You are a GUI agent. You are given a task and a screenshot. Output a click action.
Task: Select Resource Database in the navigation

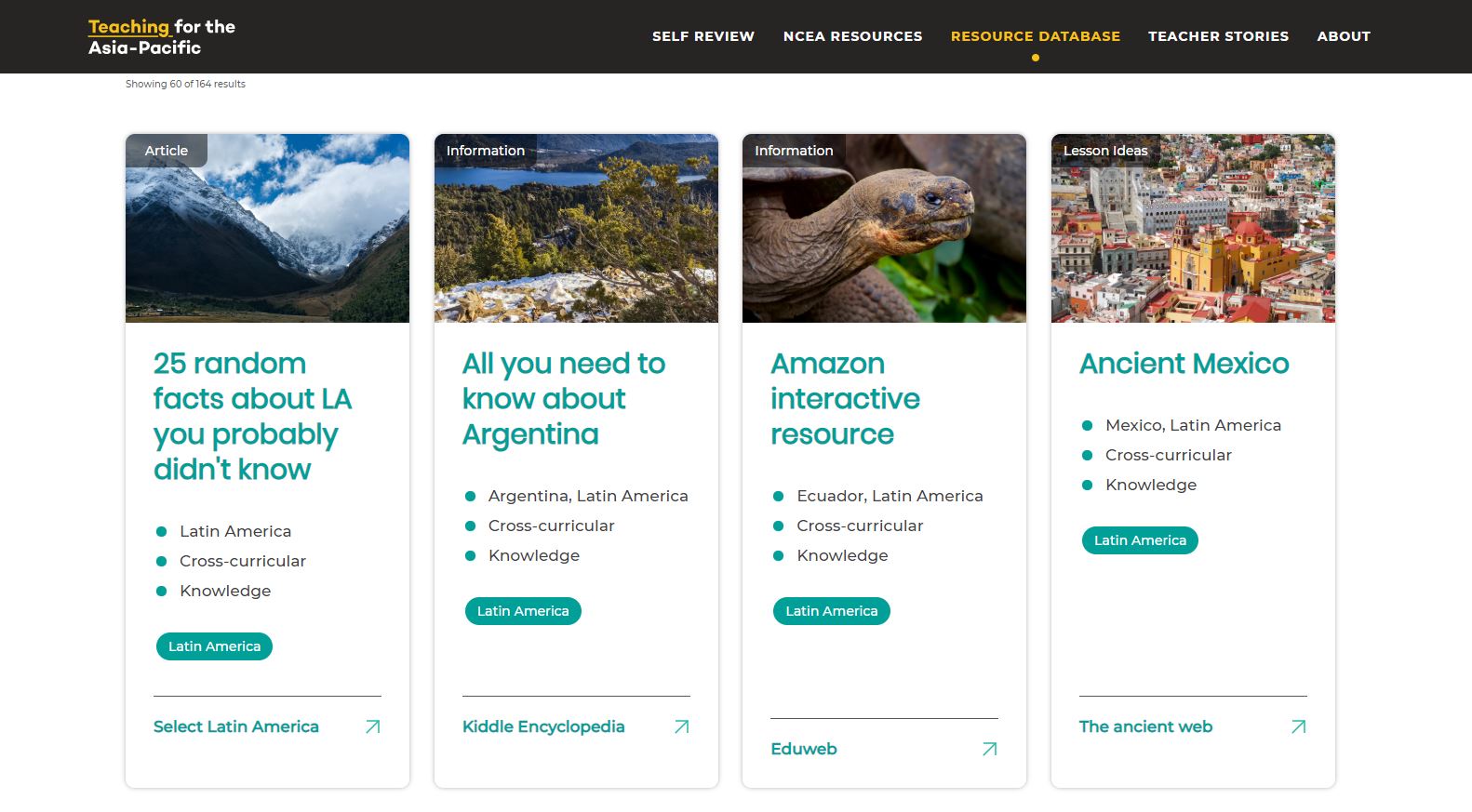pos(1035,36)
